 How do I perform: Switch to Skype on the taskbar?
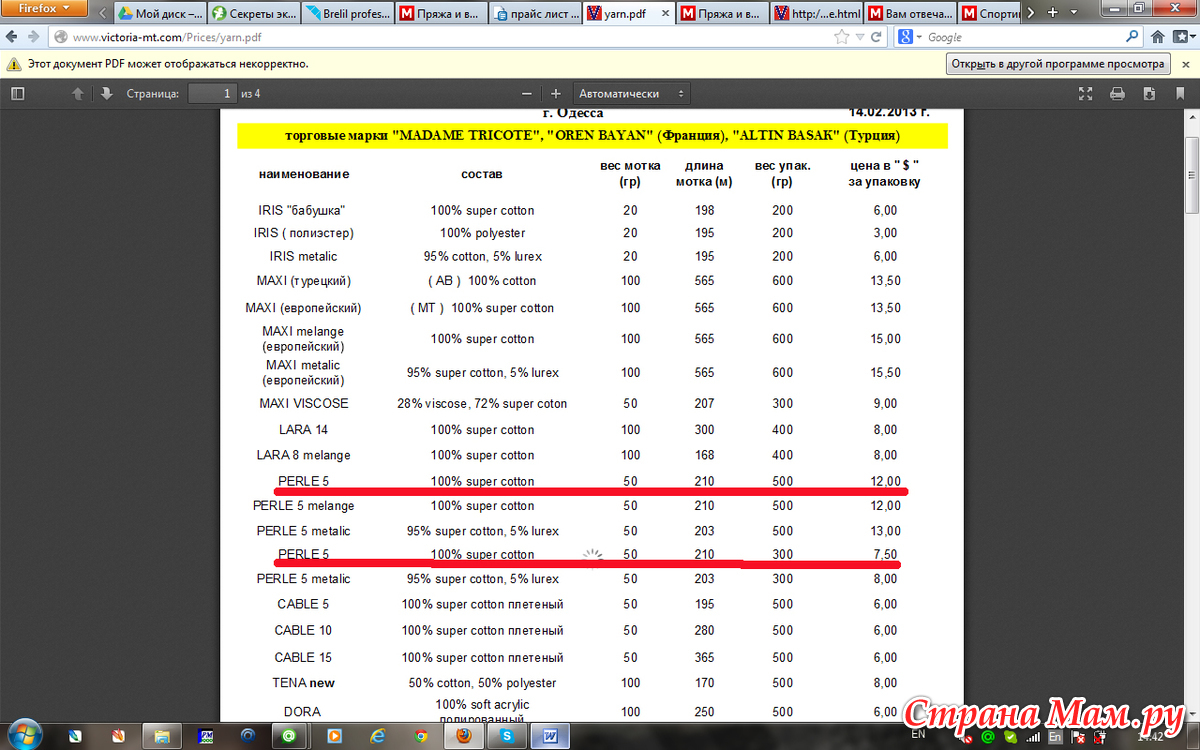pos(507,736)
